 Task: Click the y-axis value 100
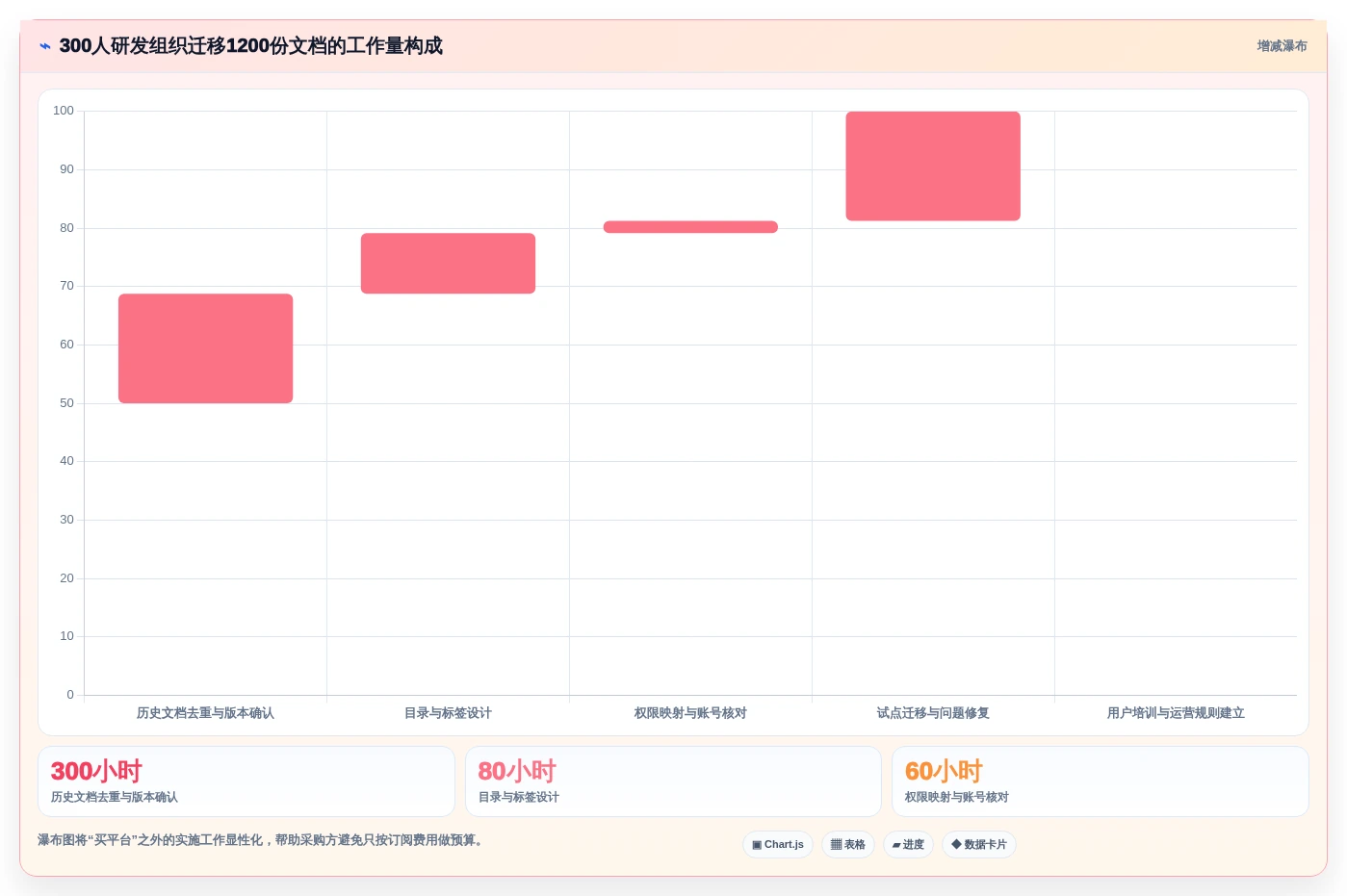click(64, 111)
